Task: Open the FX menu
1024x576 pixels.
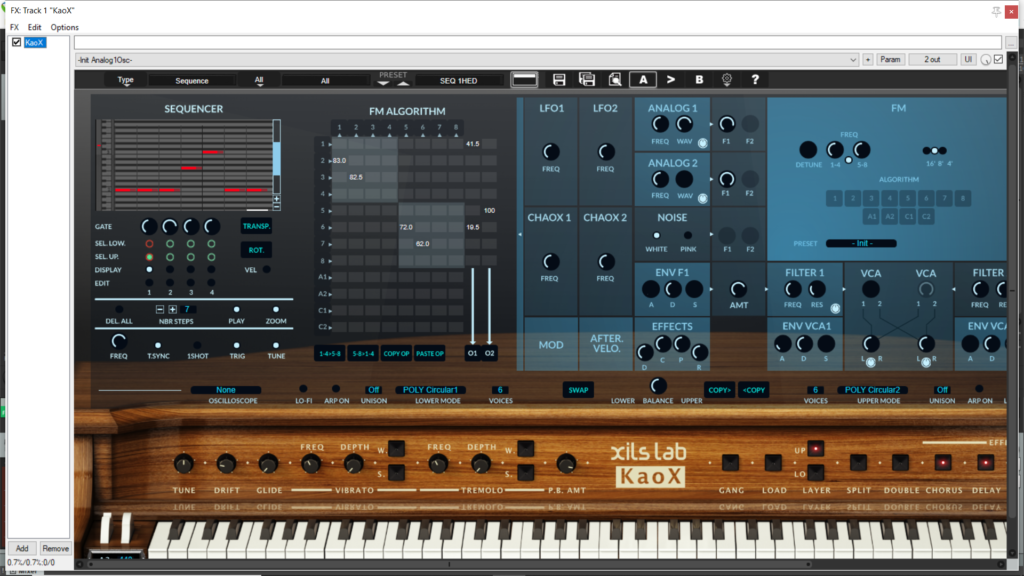Action: tap(14, 27)
